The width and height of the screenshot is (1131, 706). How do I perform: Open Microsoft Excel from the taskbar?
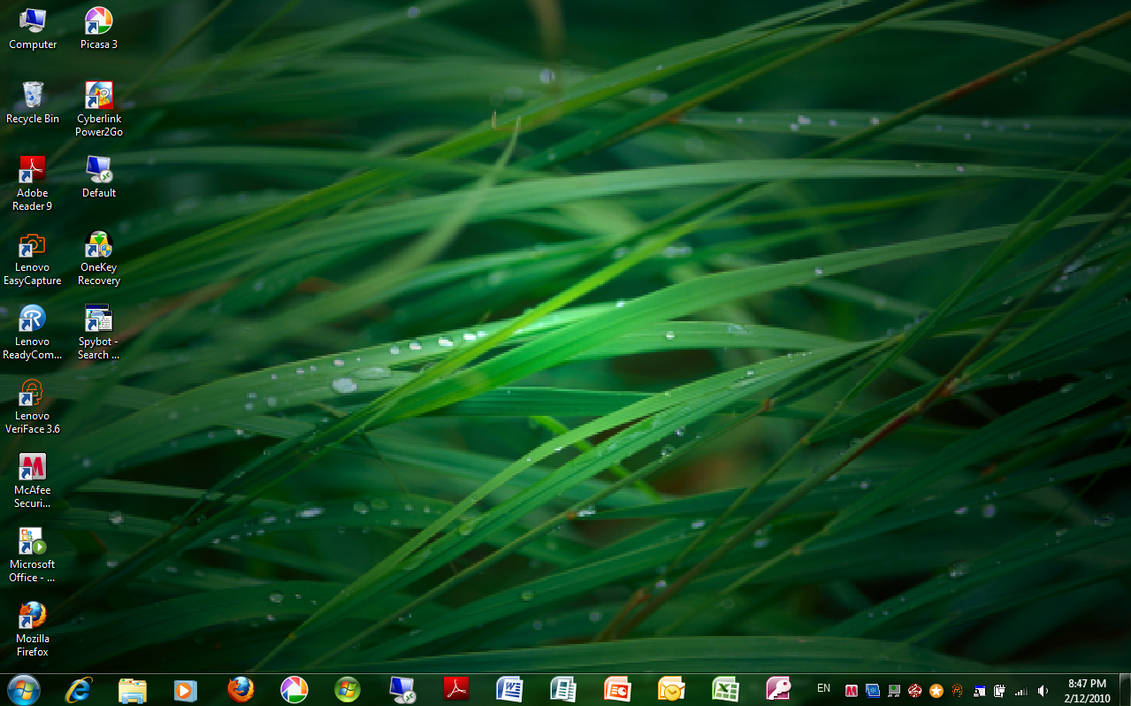tap(725, 690)
